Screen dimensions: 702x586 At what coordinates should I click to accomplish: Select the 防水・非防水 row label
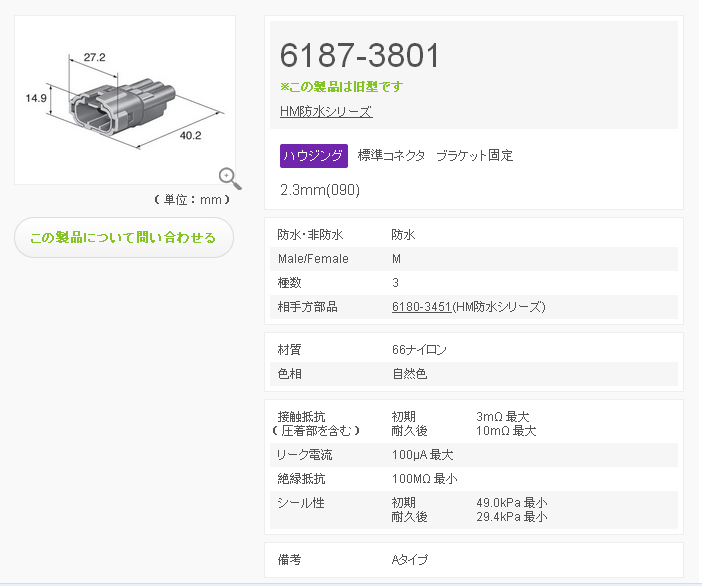pyautogui.click(x=310, y=235)
